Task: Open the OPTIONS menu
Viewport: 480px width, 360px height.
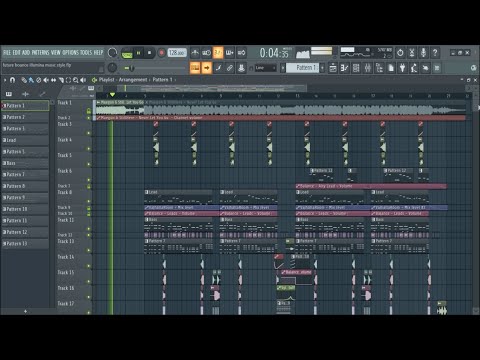Action: pos(70,52)
